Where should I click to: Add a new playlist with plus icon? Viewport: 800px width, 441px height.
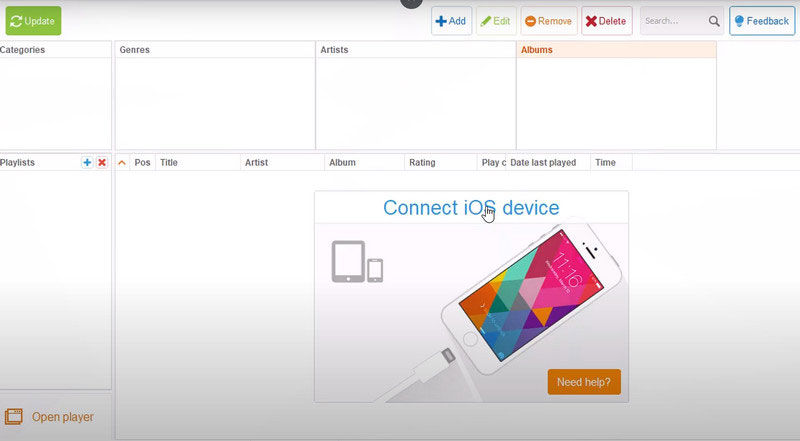pyautogui.click(x=87, y=162)
